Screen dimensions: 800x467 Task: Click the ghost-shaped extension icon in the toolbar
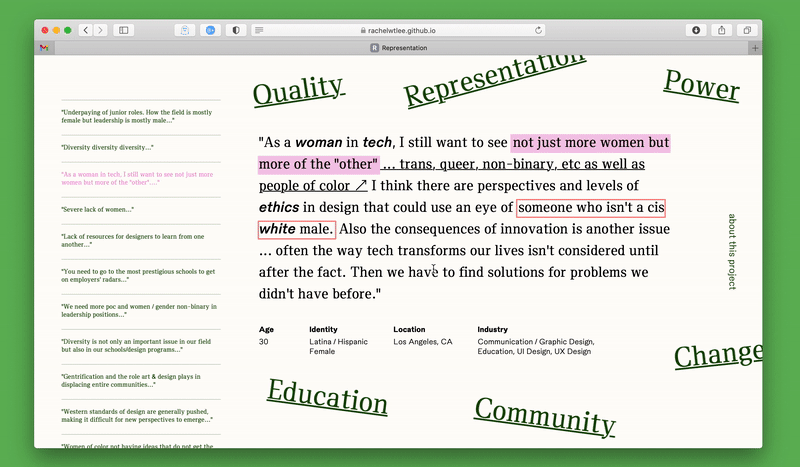coord(185,30)
